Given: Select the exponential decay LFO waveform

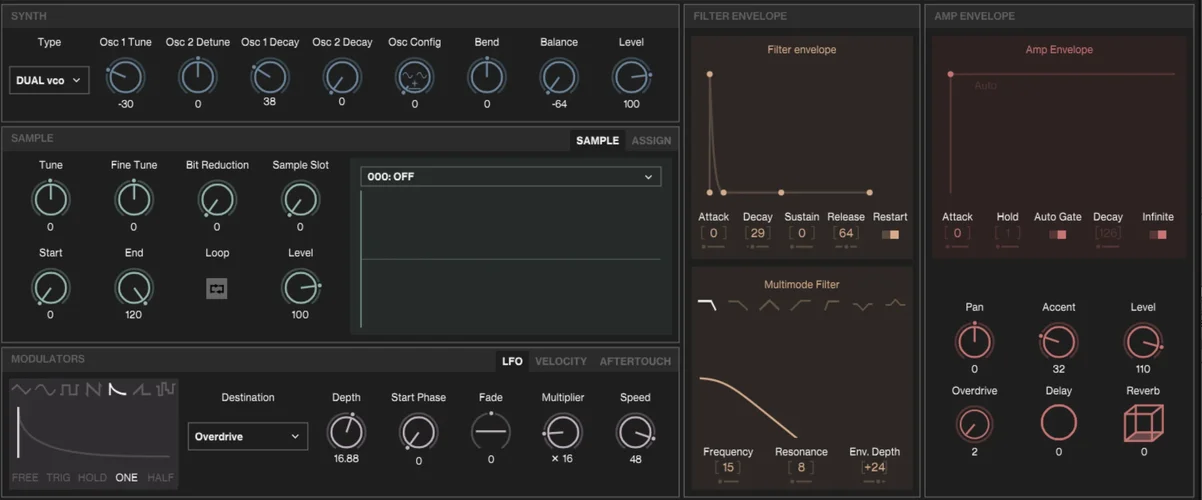Looking at the screenshot, I should point(117,389).
